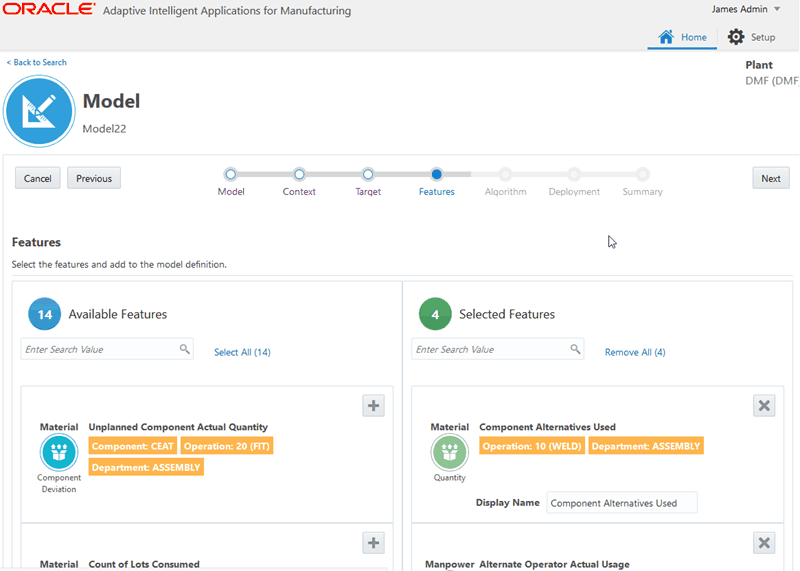
Task: Go to the Target train step
Action: (x=368, y=174)
